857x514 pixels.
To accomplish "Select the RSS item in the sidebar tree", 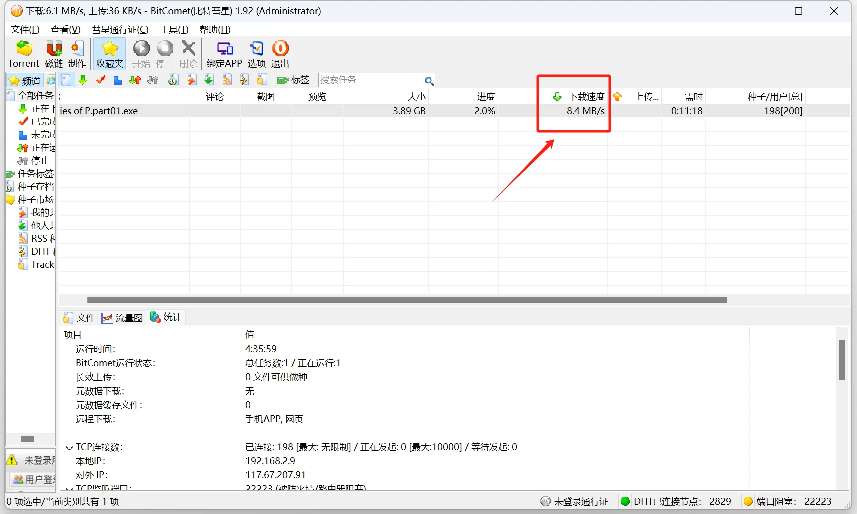I will [x=38, y=238].
